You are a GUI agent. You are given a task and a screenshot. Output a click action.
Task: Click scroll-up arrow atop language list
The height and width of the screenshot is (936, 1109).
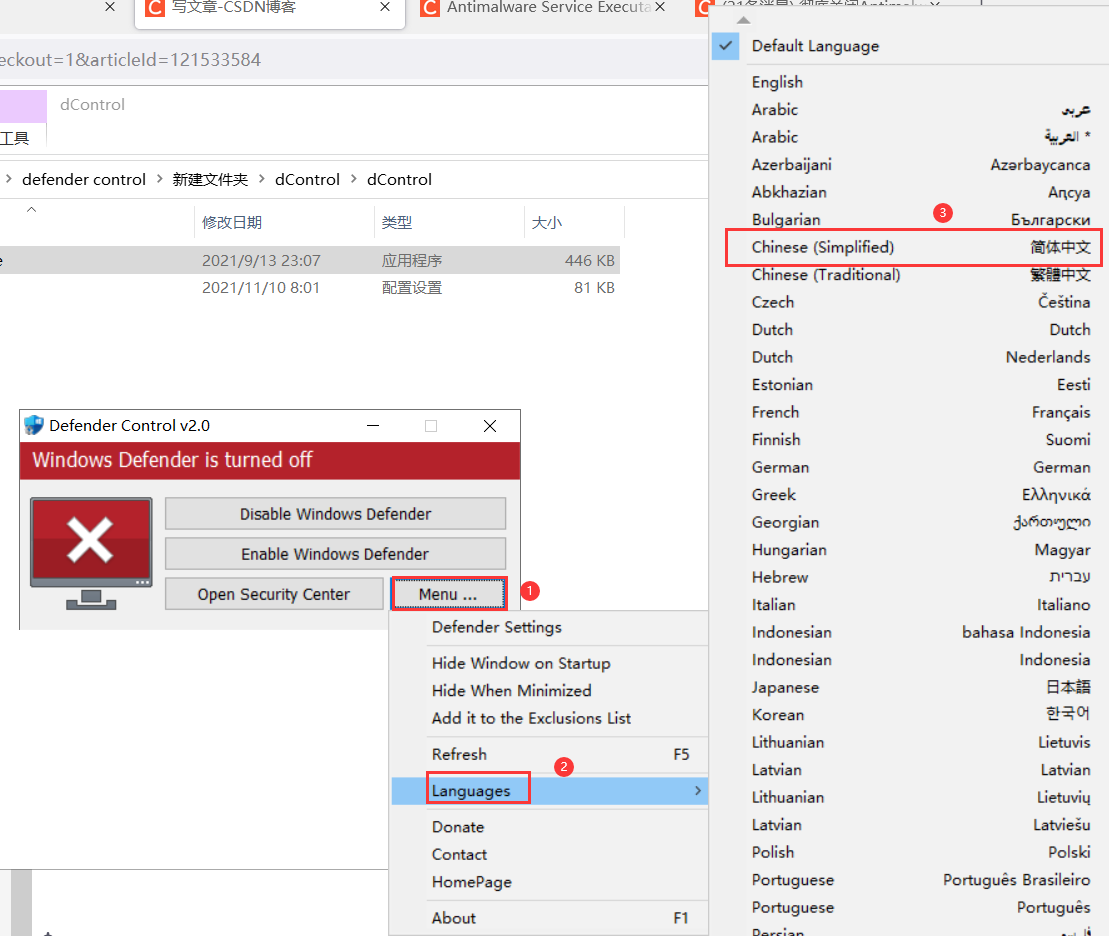click(x=743, y=20)
